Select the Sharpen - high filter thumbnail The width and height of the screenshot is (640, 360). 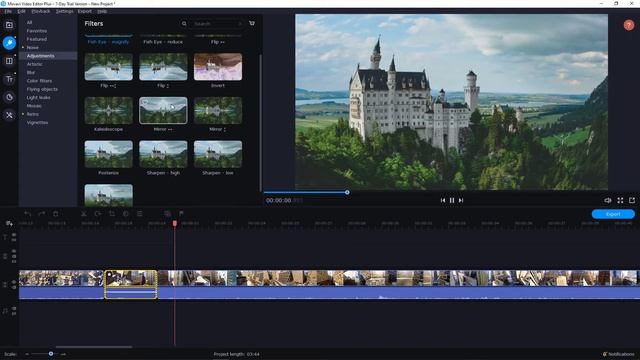coord(163,154)
